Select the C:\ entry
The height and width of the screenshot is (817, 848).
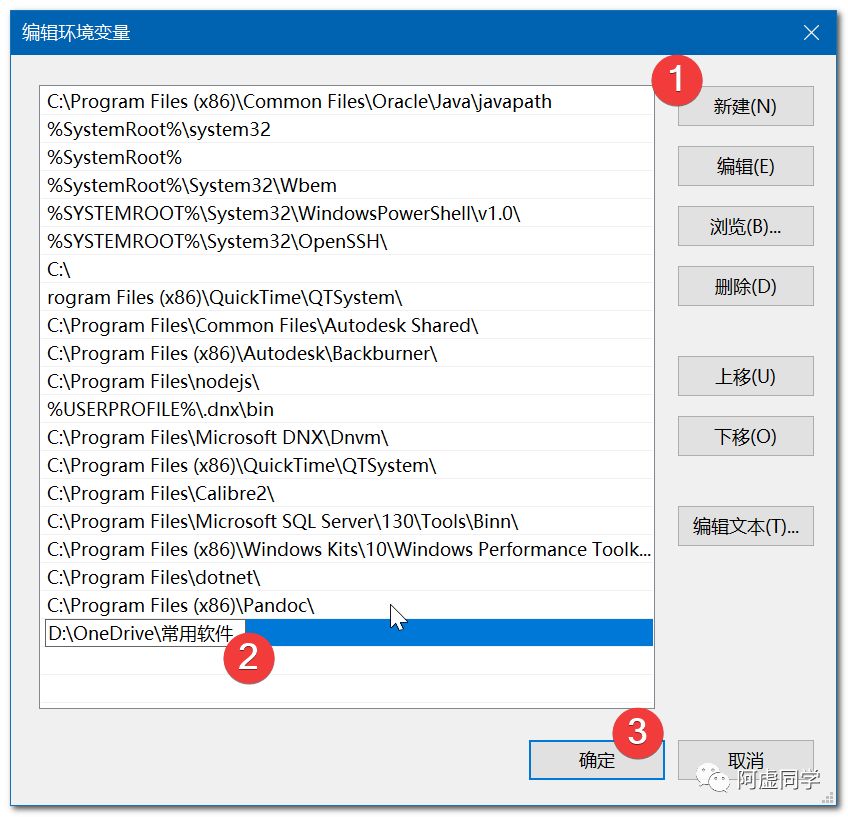tap(346, 269)
